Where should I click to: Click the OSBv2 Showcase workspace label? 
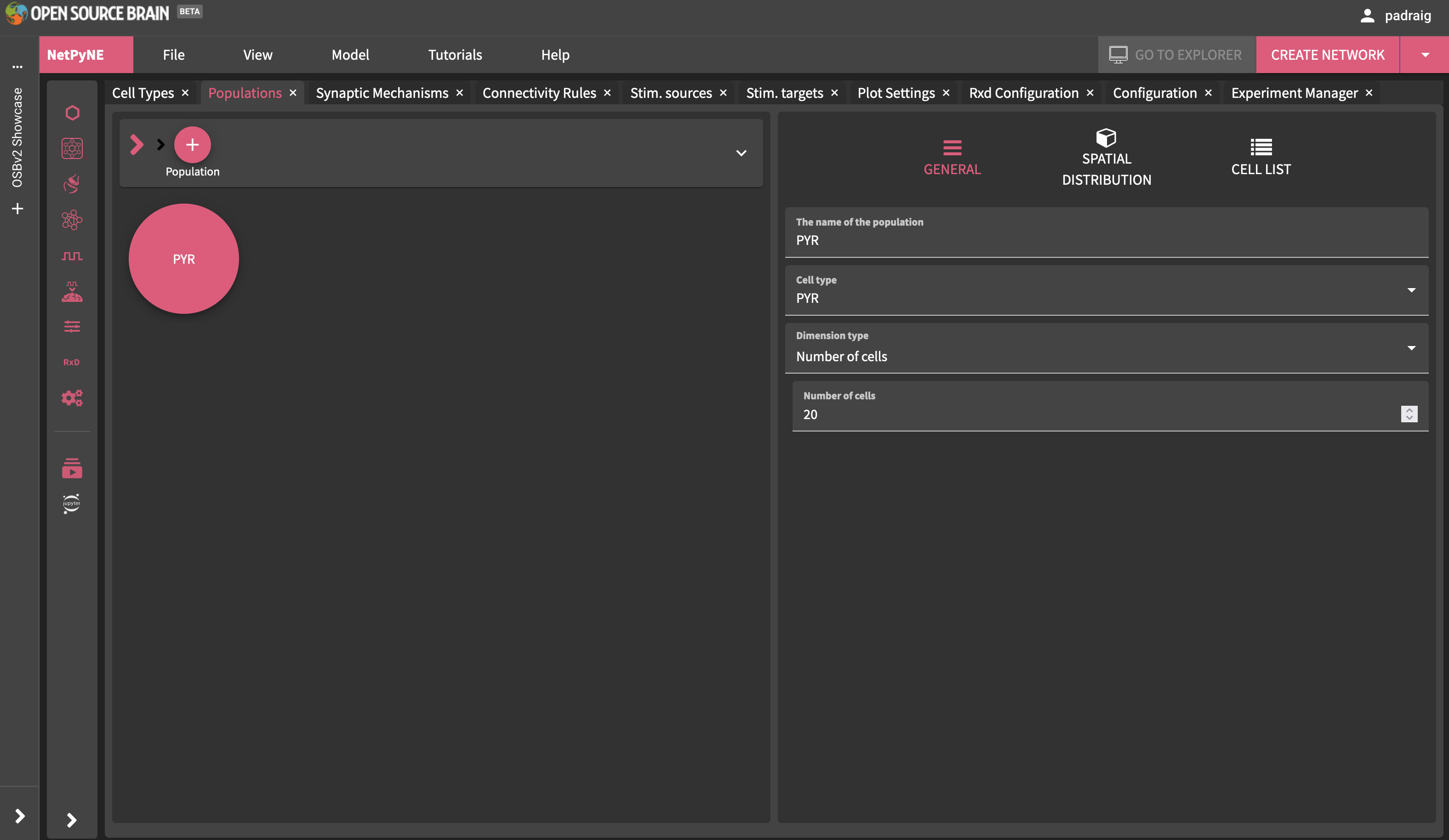17,137
